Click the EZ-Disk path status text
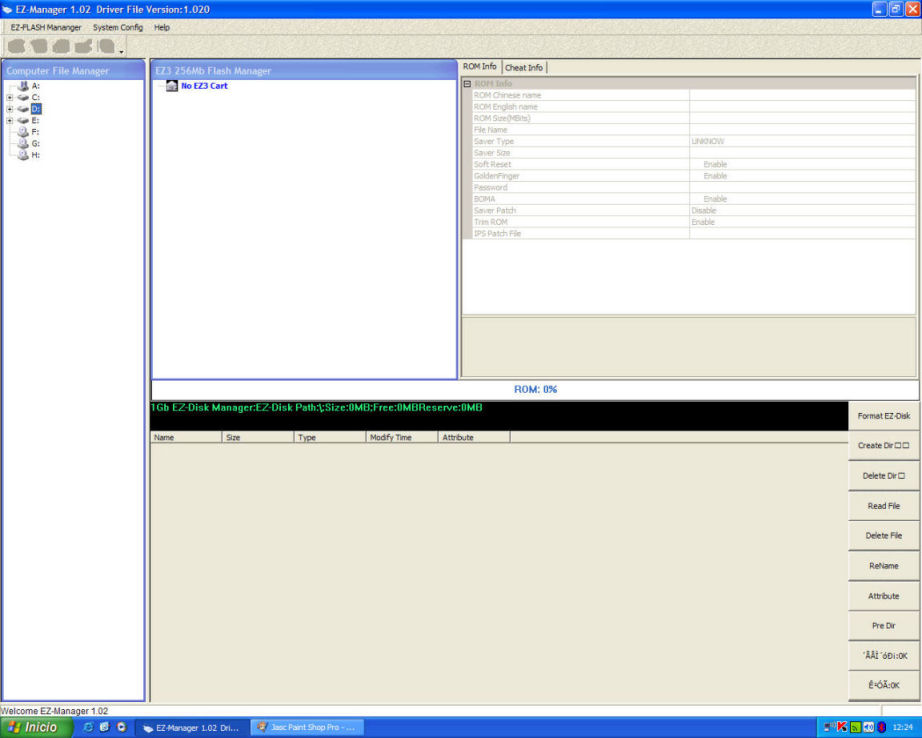Viewport: 922px width, 738px height. [x=317, y=408]
